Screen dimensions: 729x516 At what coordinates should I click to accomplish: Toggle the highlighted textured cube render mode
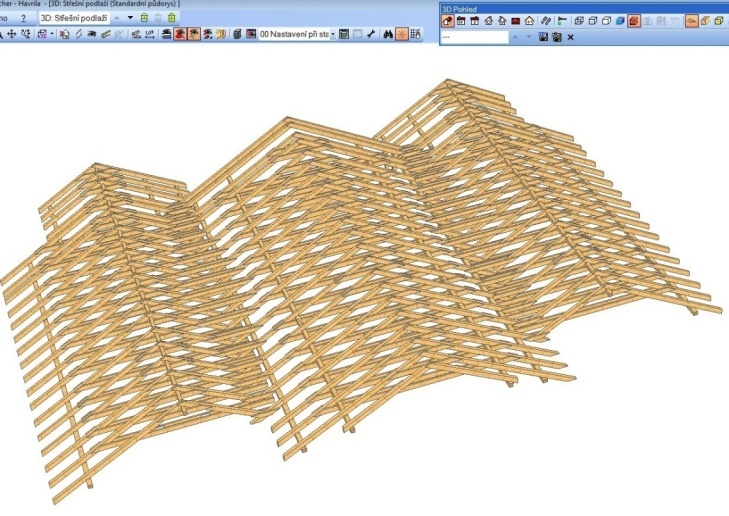click(x=634, y=21)
